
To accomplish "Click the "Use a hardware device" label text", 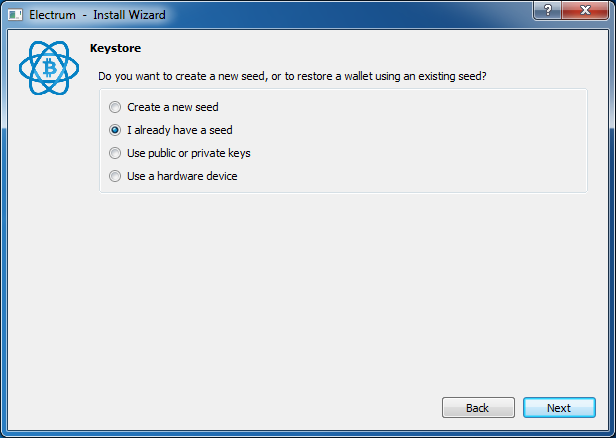I will tap(182, 176).
